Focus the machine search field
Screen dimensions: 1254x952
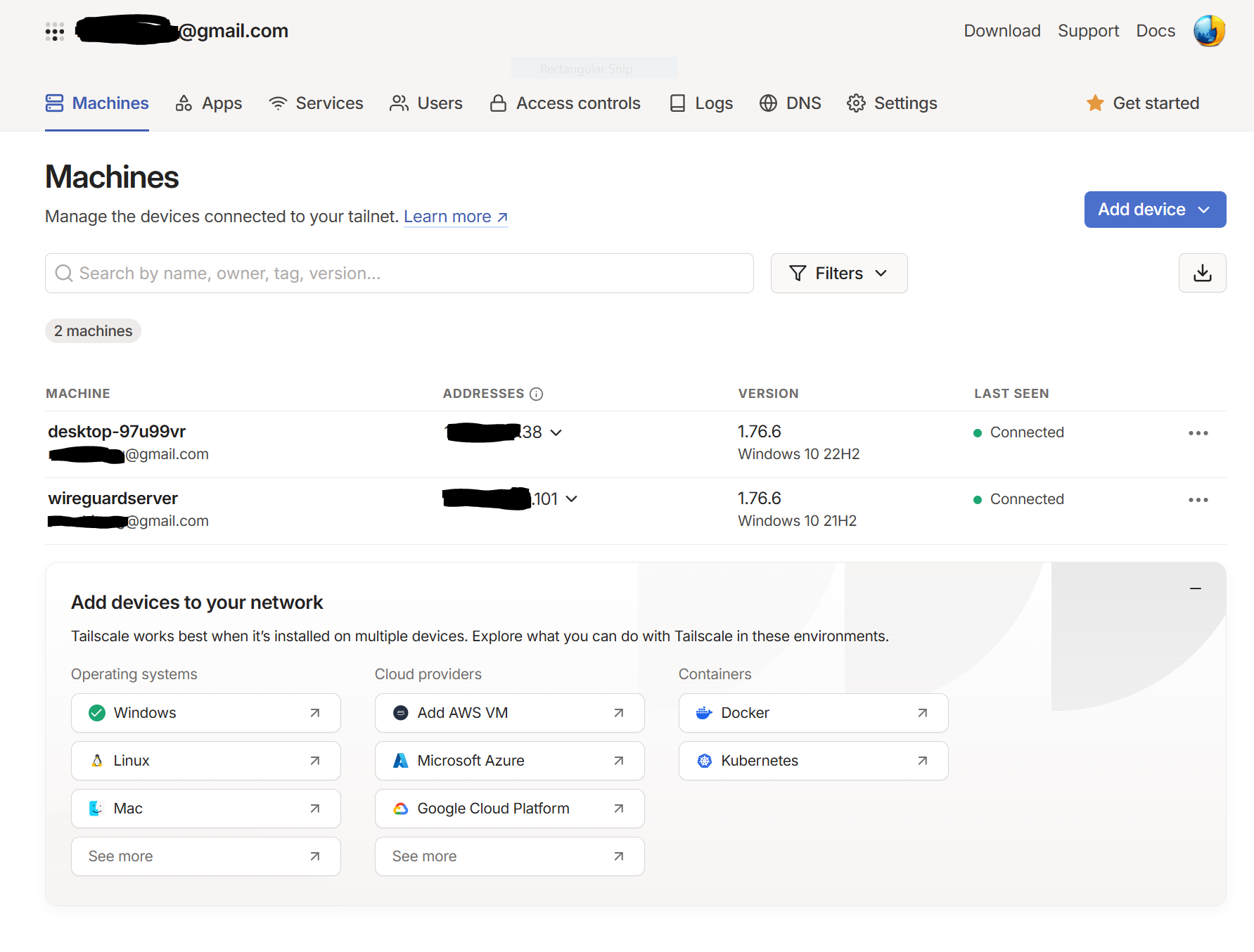coord(399,273)
